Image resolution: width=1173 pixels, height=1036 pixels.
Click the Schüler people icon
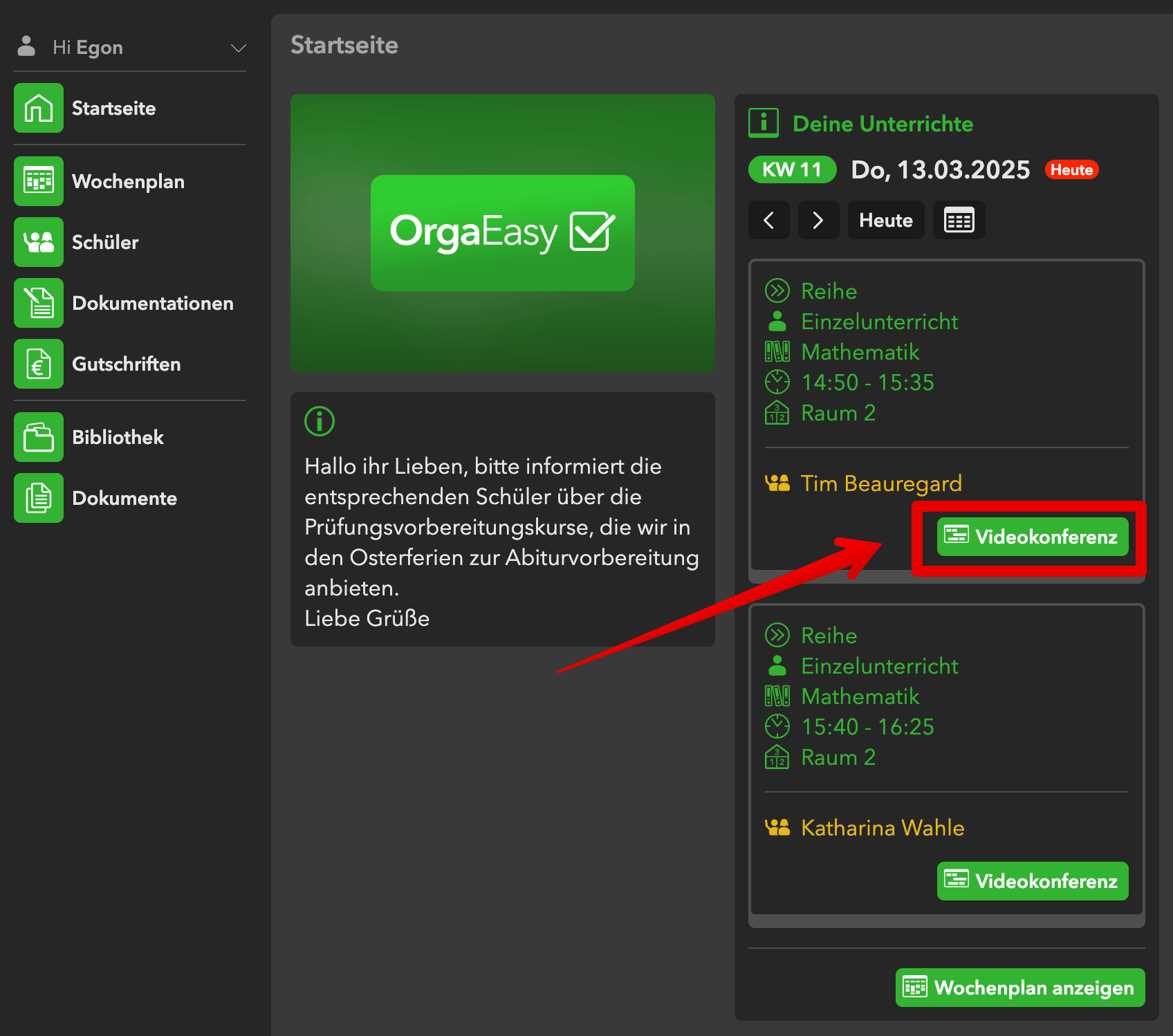39,242
